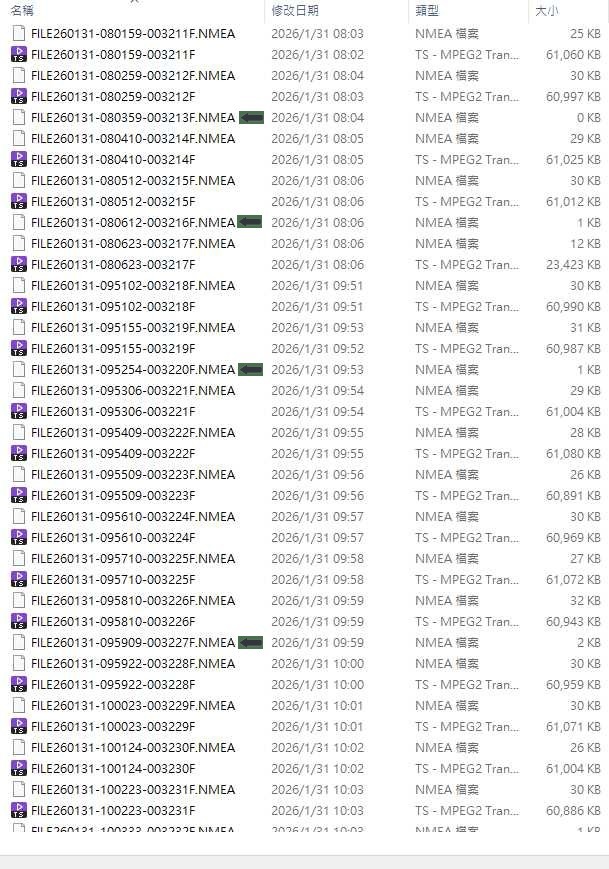Select FILE260131-080512-003215F video file name
Screen dimensions: 609x869
pyautogui.click(x=113, y=201)
